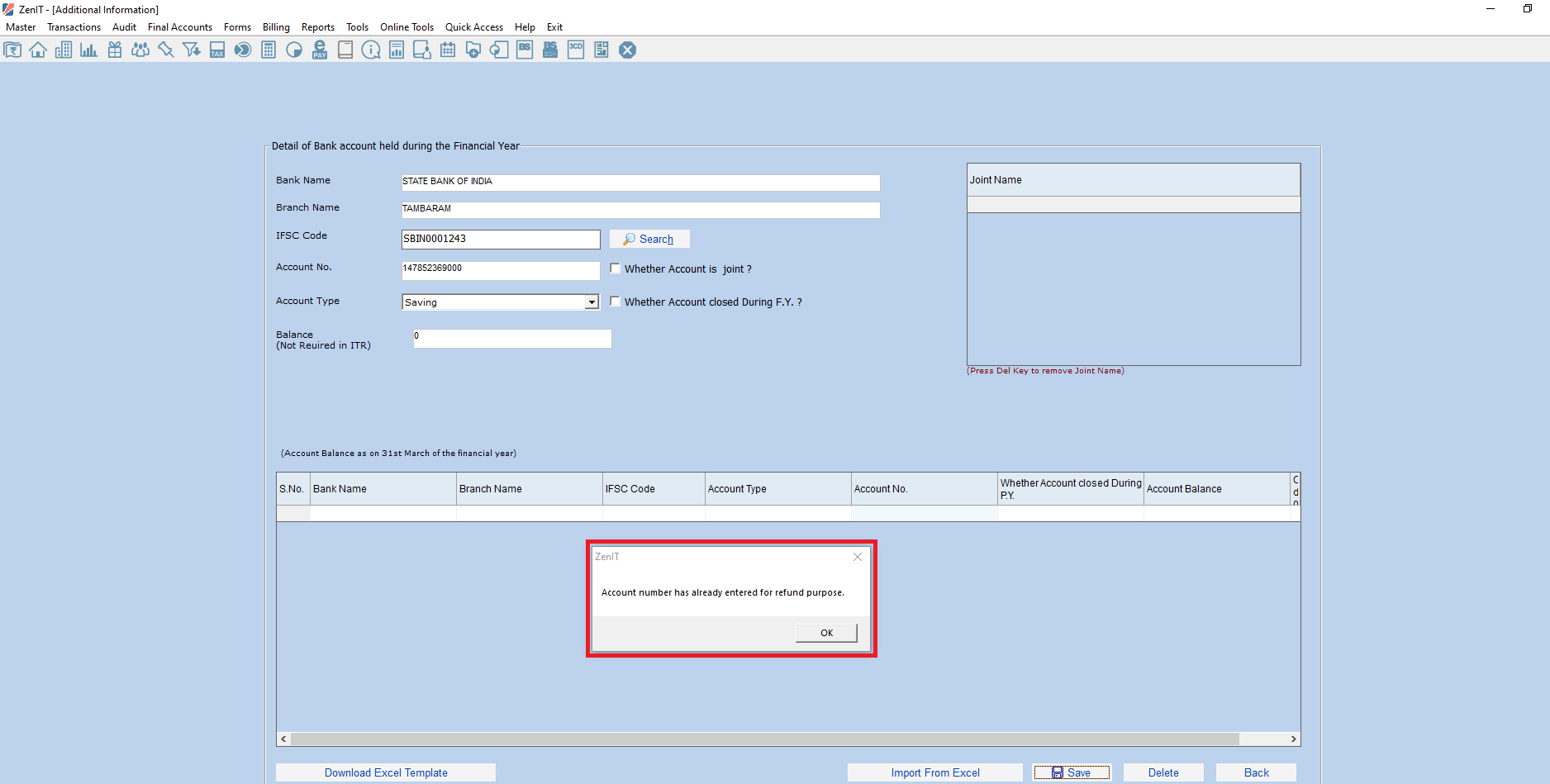The width and height of the screenshot is (1550, 784).
Task: Click the newspaper layout toolbar icon
Action: coord(601,50)
